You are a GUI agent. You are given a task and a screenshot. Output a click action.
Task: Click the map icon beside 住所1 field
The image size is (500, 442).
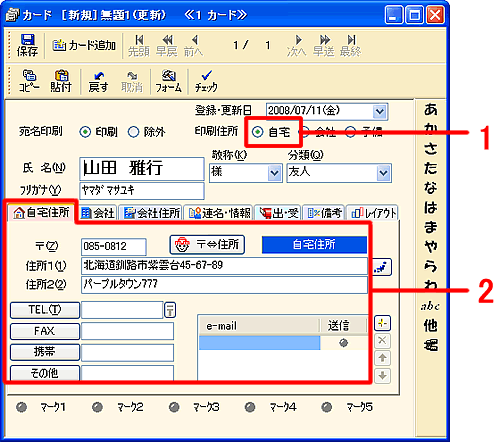(x=382, y=267)
